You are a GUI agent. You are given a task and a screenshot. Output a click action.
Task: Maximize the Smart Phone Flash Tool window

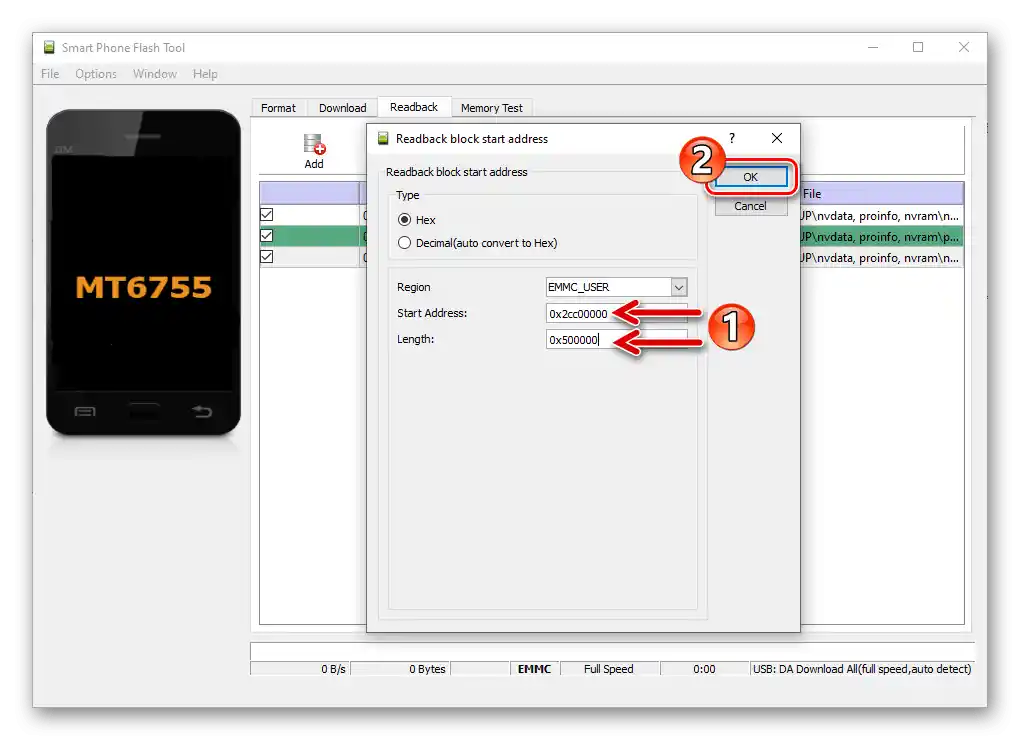918,47
